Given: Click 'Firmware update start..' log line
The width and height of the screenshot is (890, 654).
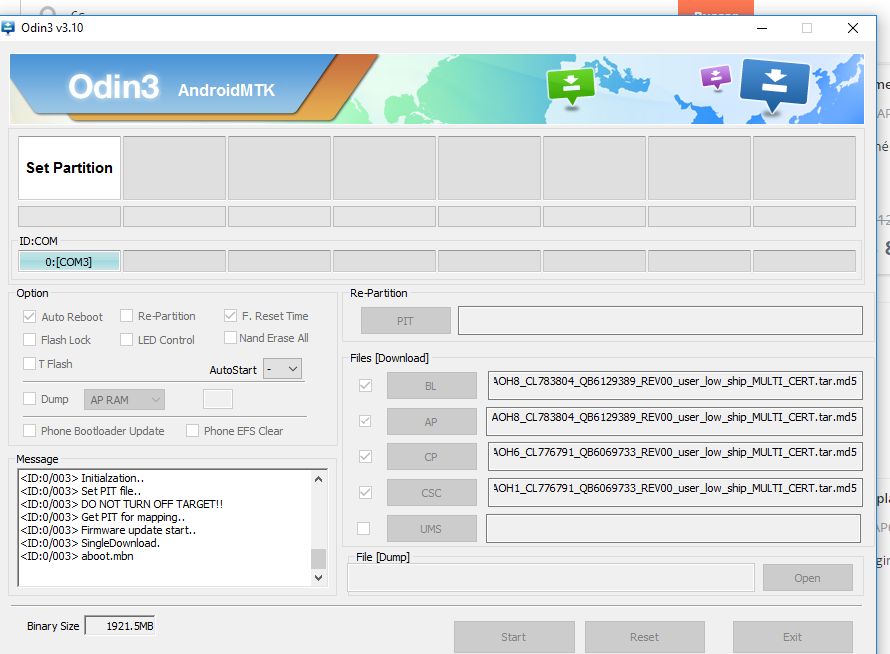Looking at the screenshot, I should 108,530.
